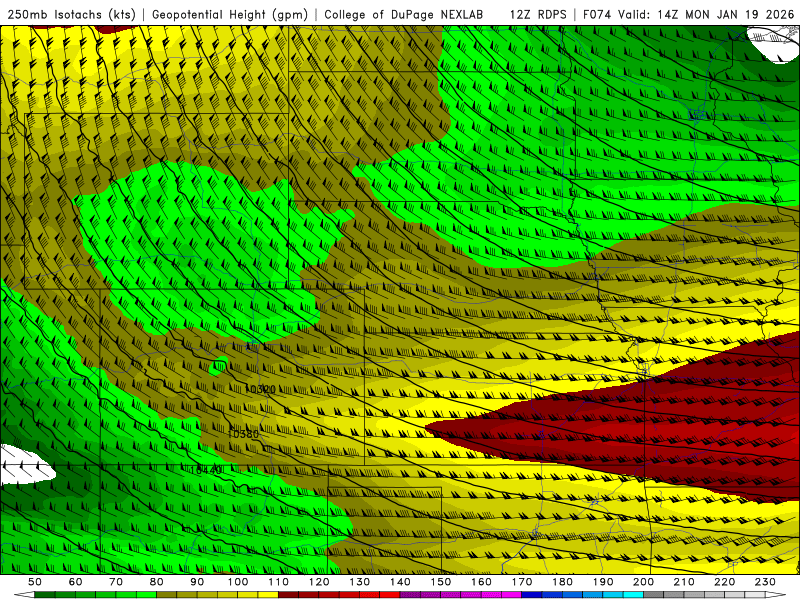
Task: Click the 150 knot colorbar label
Action: [441, 582]
